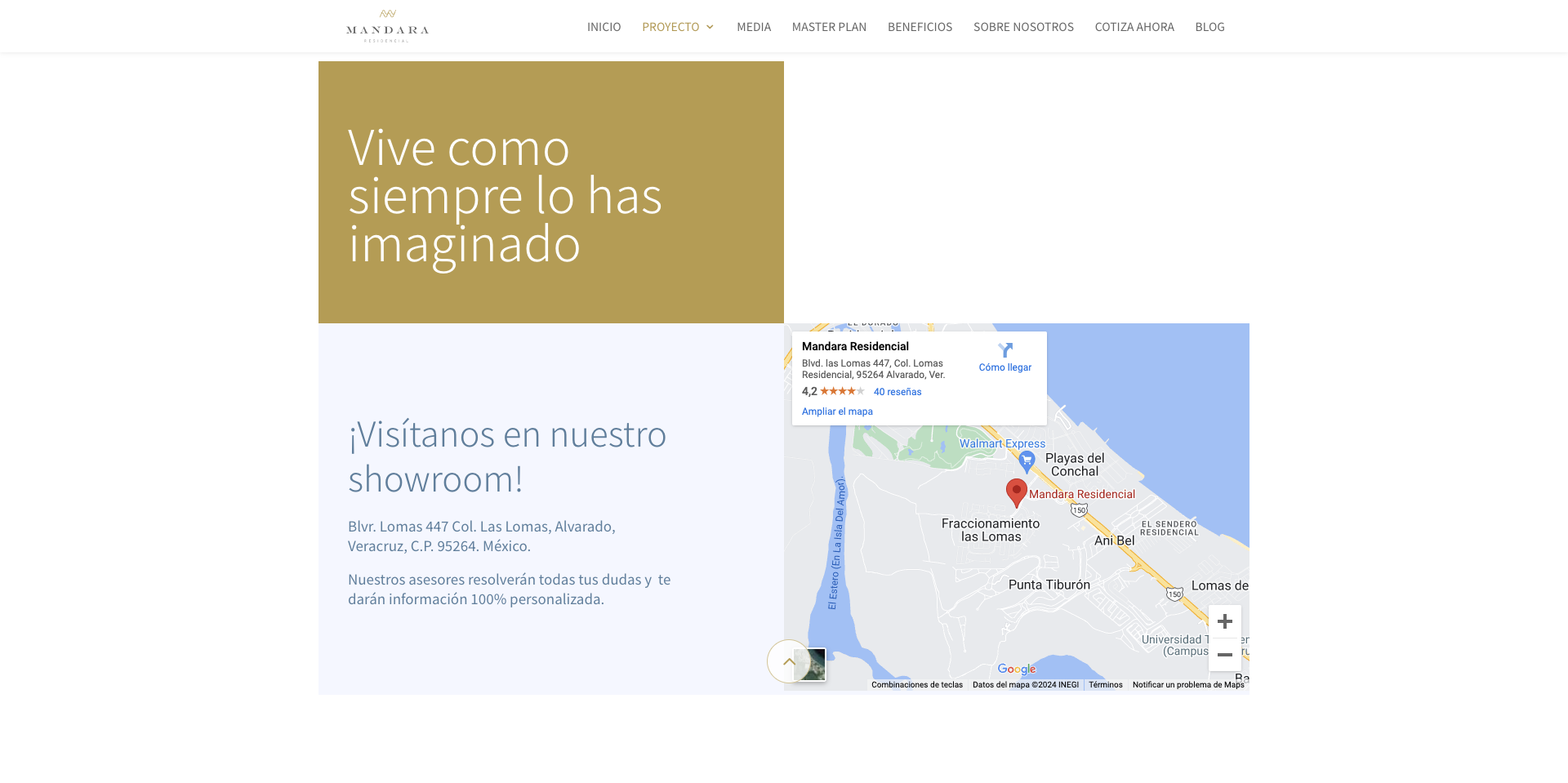Click Ampliar el mapa link
Image resolution: width=1568 pixels, height=783 pixels.
[x=837, y=412]
